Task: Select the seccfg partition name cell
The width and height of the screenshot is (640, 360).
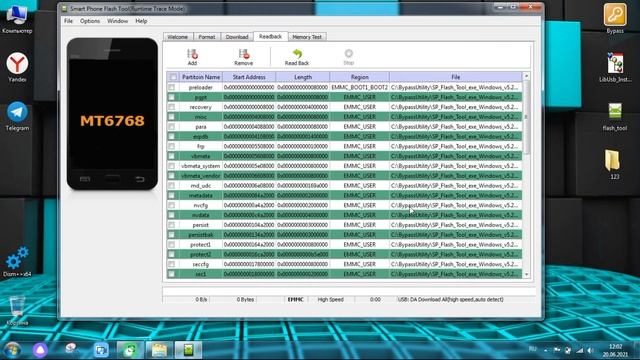Action: coord(200,264)
